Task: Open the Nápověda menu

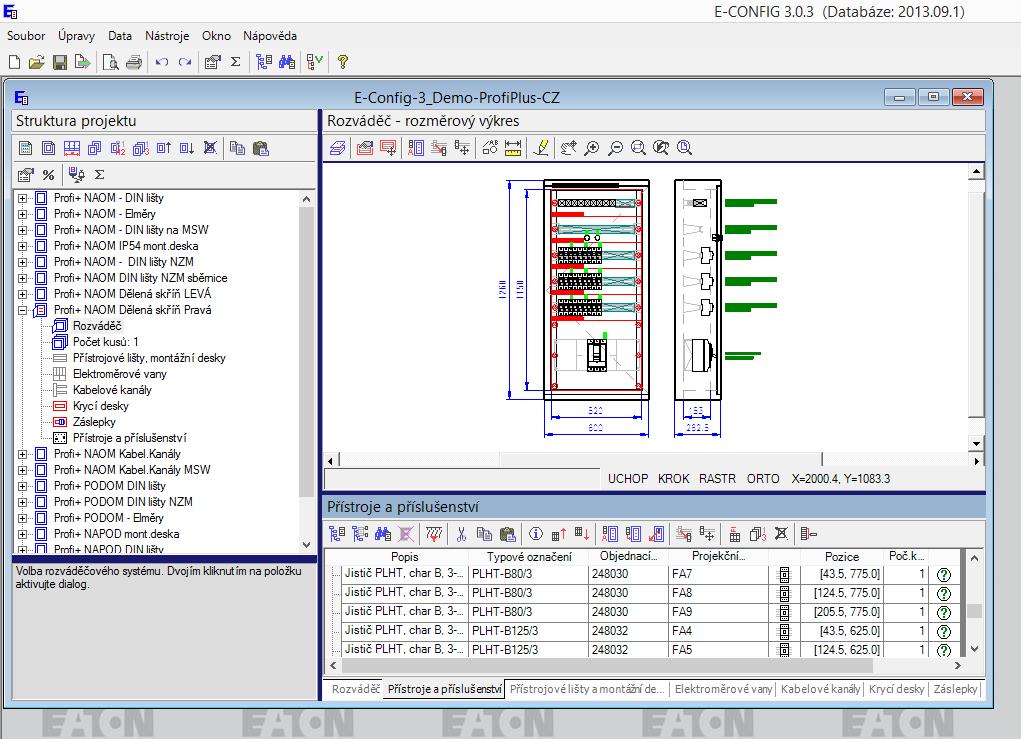Action: coord(270,36)
